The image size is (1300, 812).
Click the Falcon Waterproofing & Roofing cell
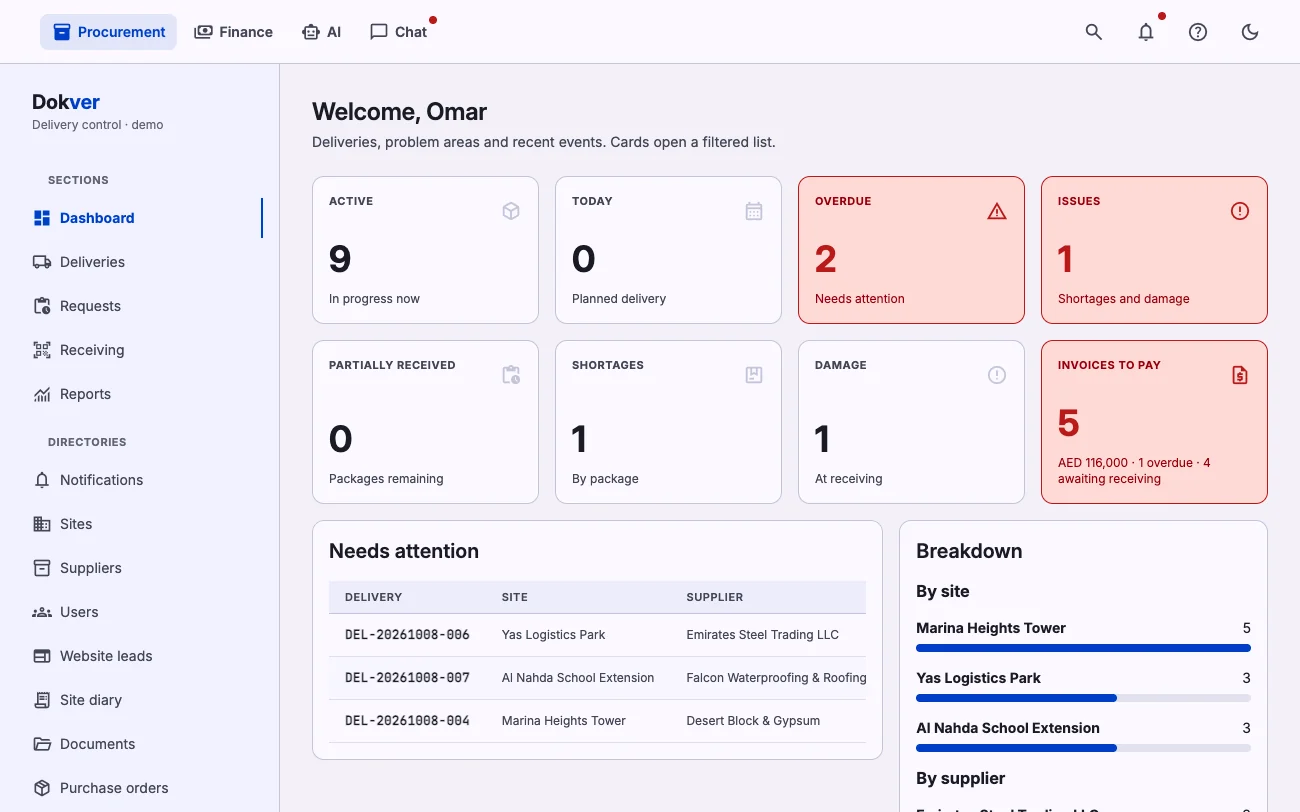point(776,678)
